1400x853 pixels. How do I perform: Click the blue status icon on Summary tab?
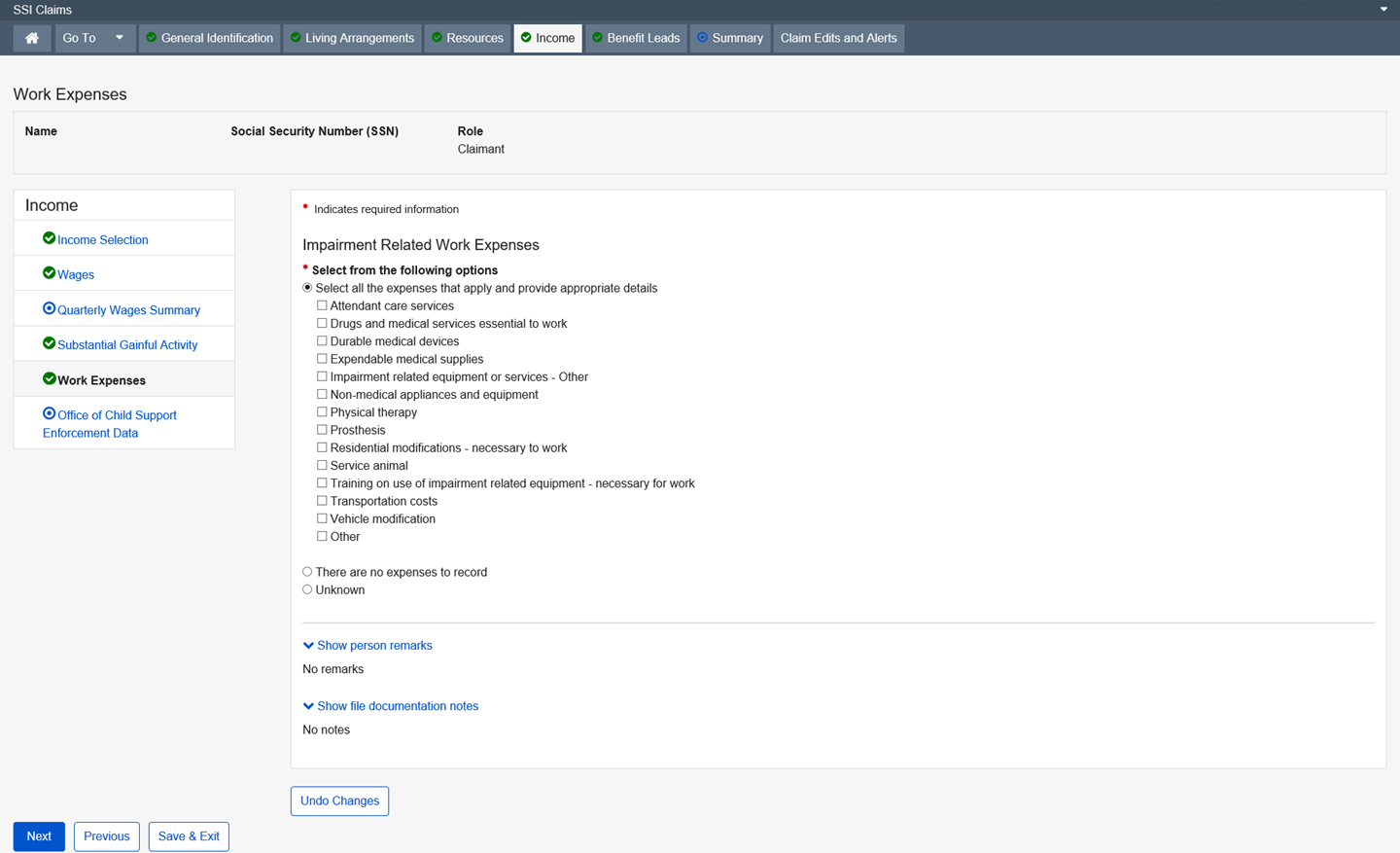(702, 38)
